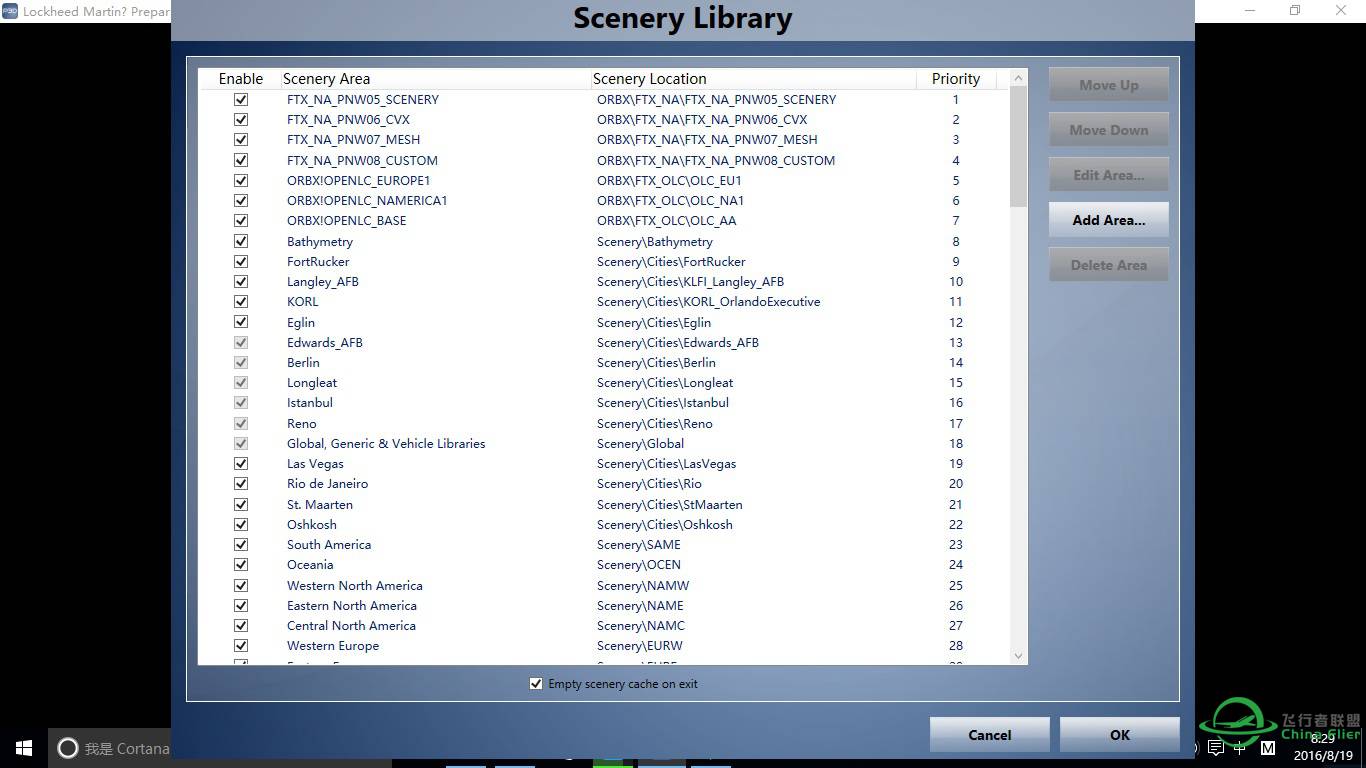1366x768 pixels.
Task: Click the Prepar3D app icon in title bar
Action: tap(10, 11)
